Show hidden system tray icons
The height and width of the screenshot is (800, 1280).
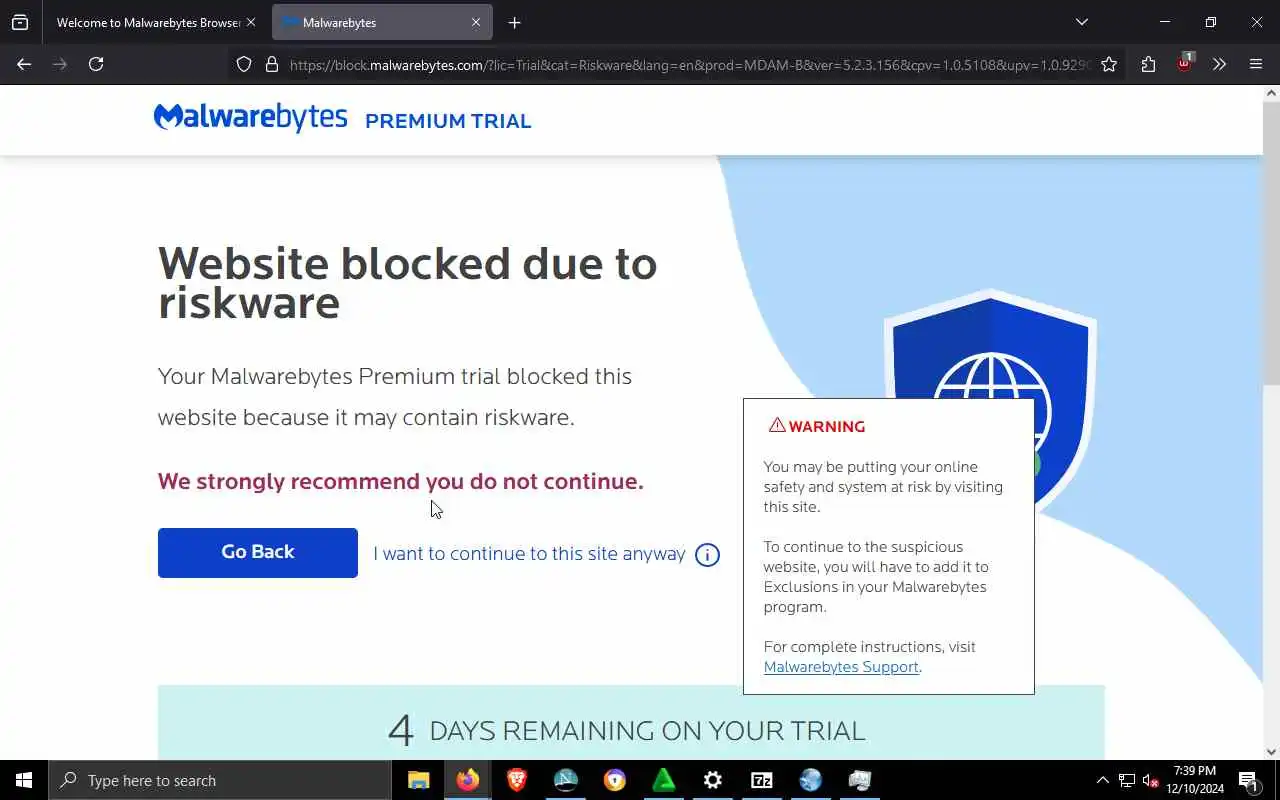click(x=1102, y=780)
